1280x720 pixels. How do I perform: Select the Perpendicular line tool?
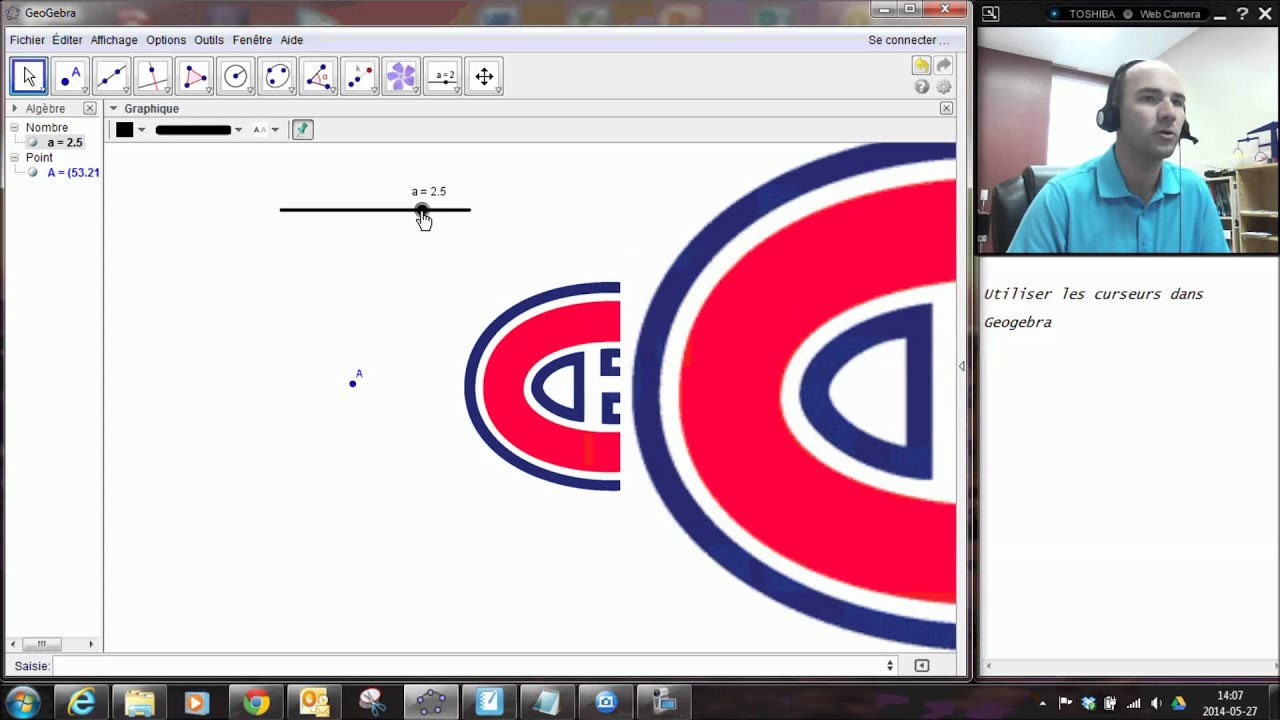(x=153, y=76)
